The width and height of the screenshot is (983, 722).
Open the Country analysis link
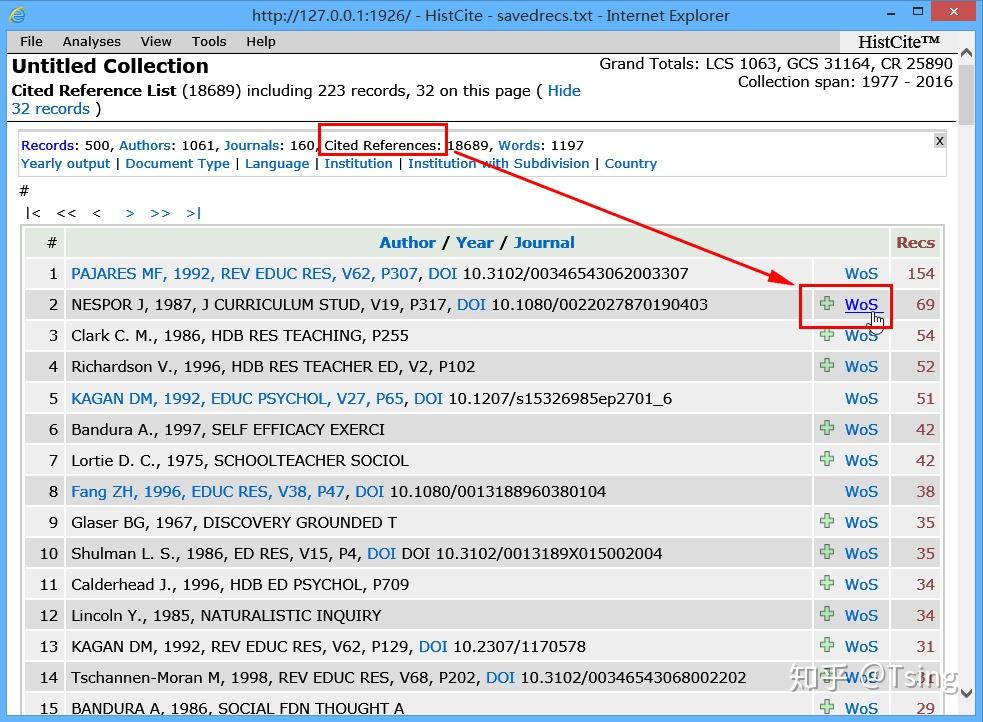(x=631, y=164)
